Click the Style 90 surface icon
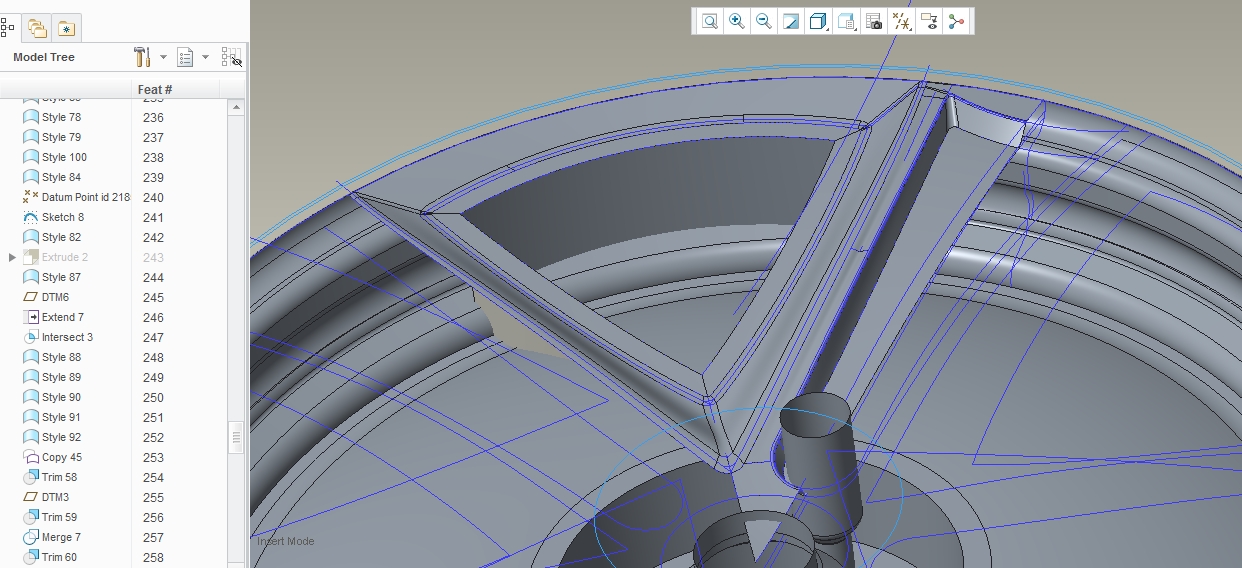The width and height of the screenshot is (1242, 568). pos(31,397)
